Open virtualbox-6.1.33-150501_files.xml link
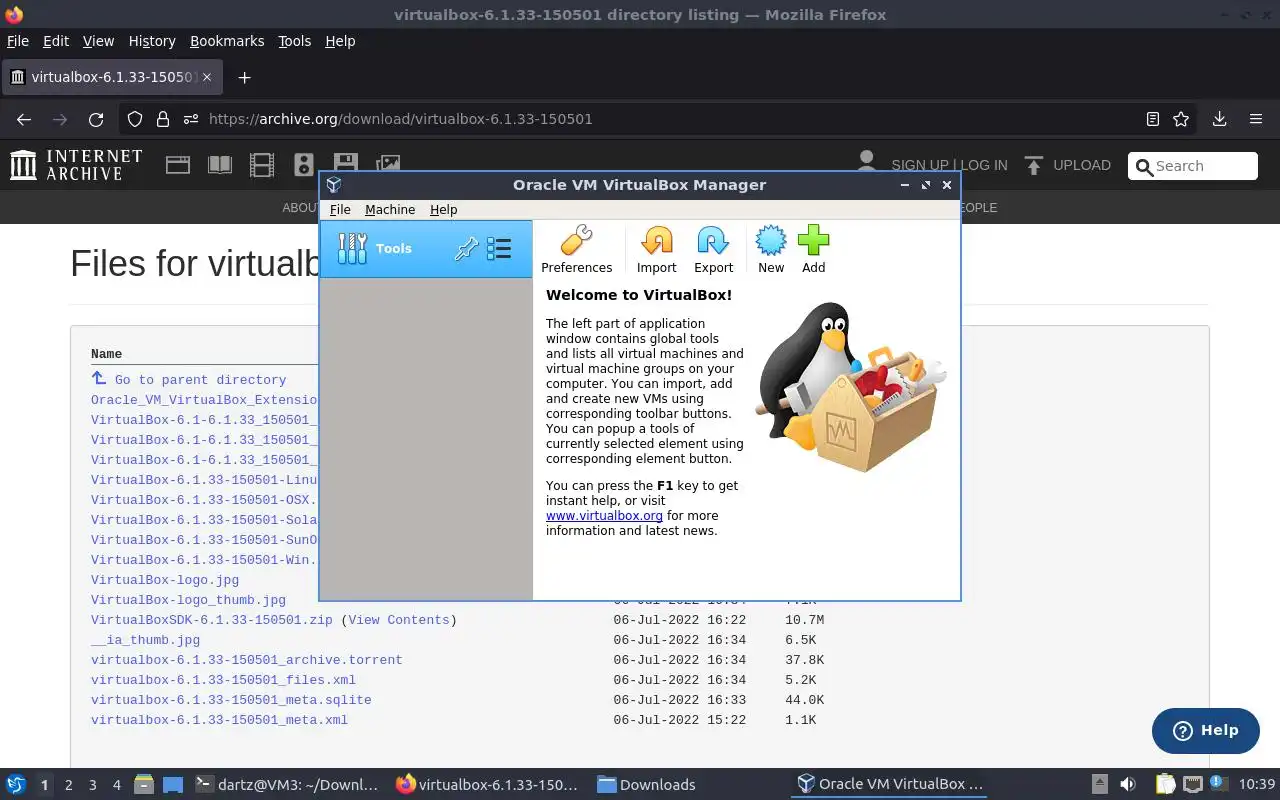 [x=223, y=680]
